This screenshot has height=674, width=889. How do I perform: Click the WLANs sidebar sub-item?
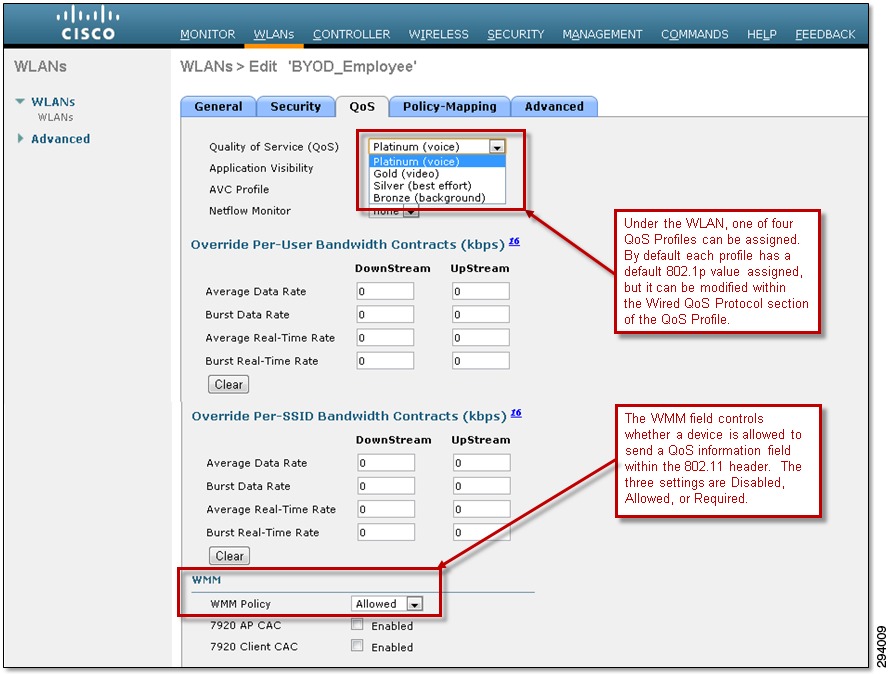(56, 117)
